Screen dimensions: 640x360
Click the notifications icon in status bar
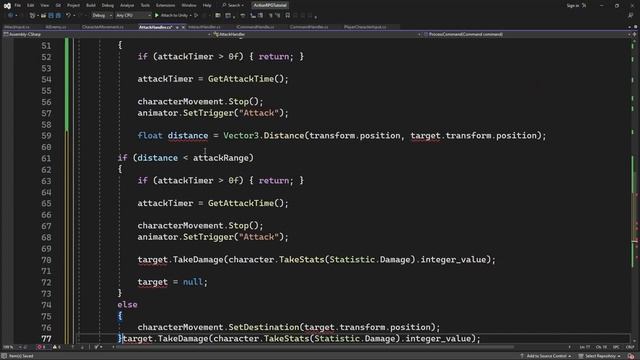[631, 356]
